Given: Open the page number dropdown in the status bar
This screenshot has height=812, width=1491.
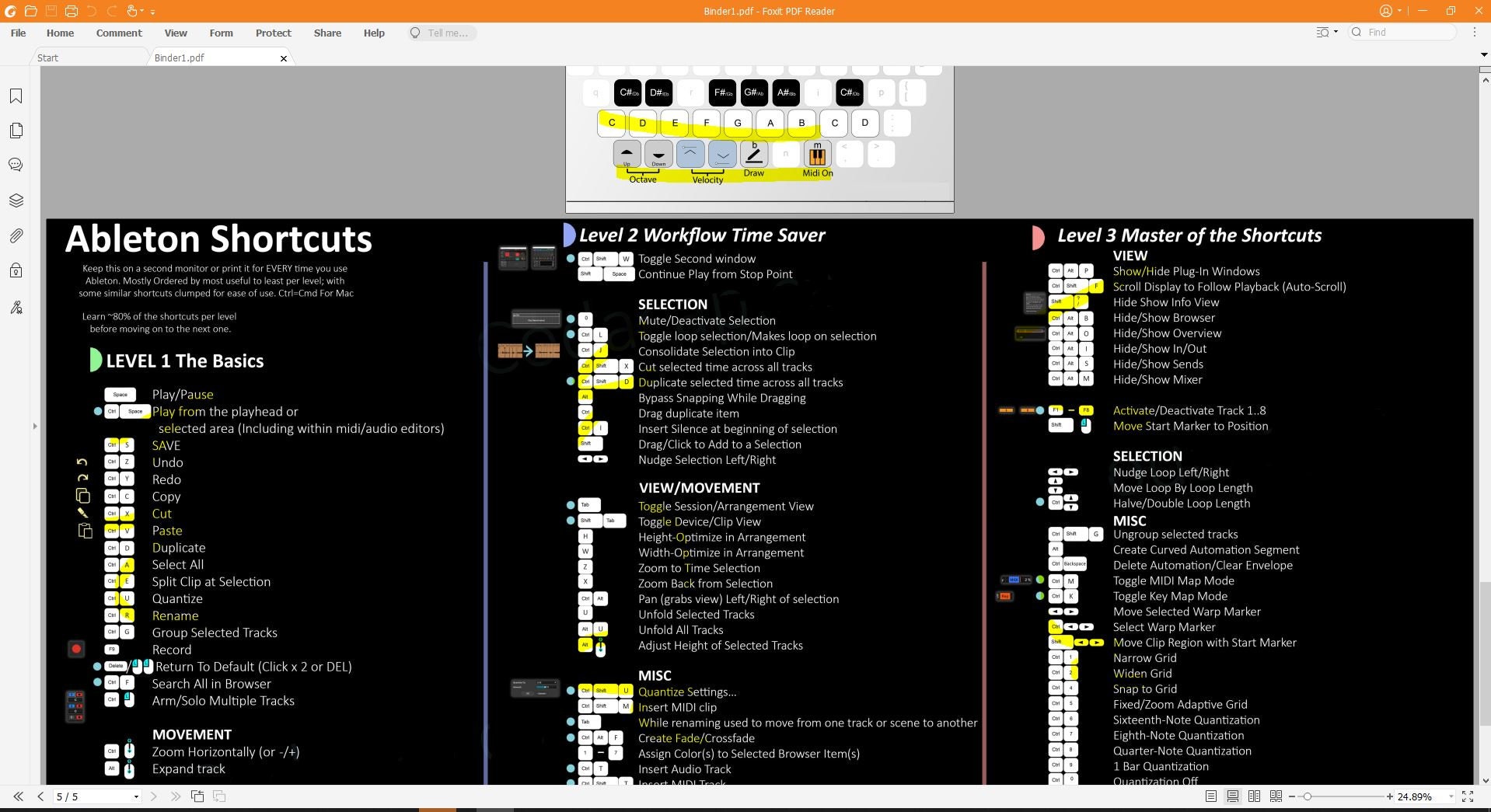Looking at the screenshot, I should pyautogui.click(x=136, y=796).
